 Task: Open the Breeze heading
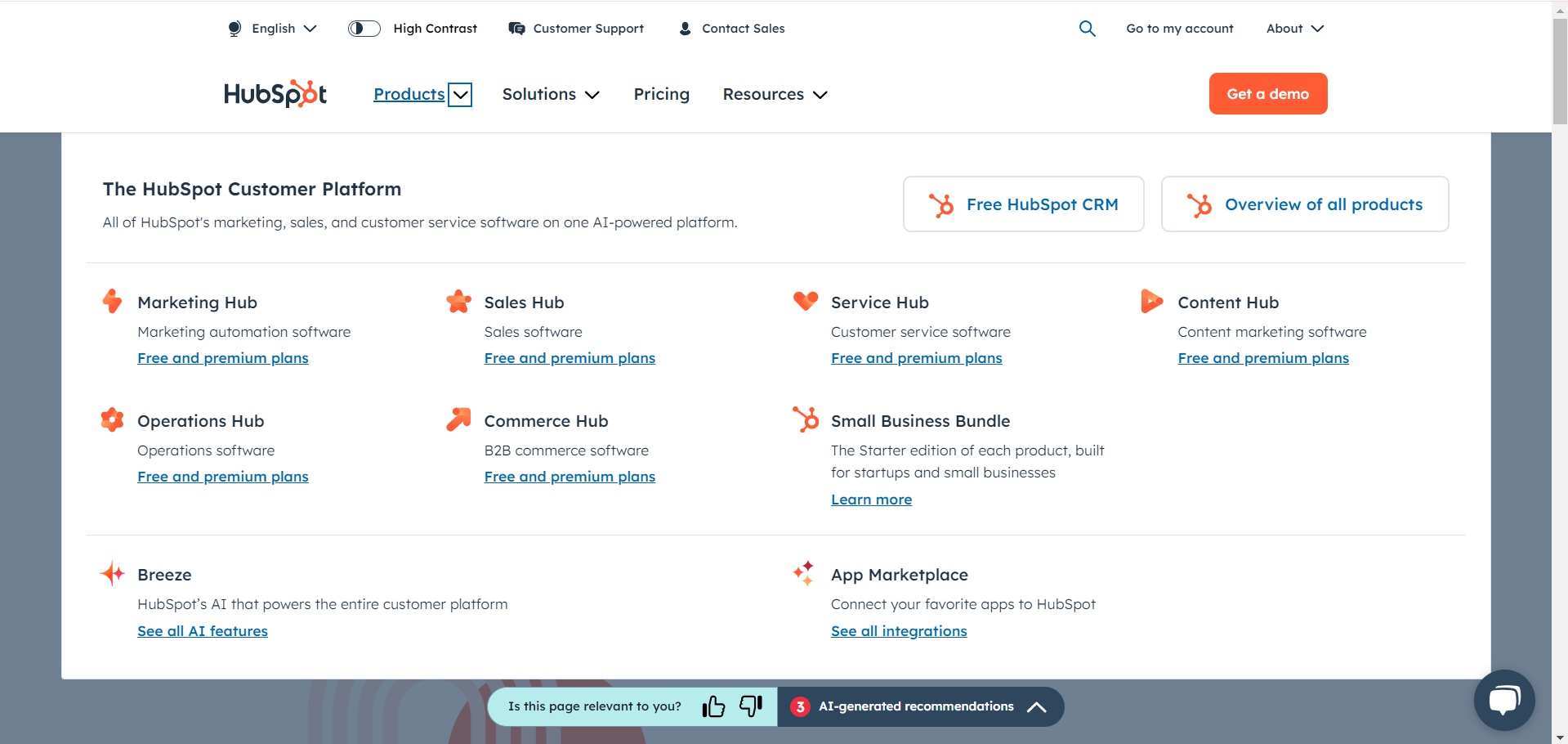(164, 575)
